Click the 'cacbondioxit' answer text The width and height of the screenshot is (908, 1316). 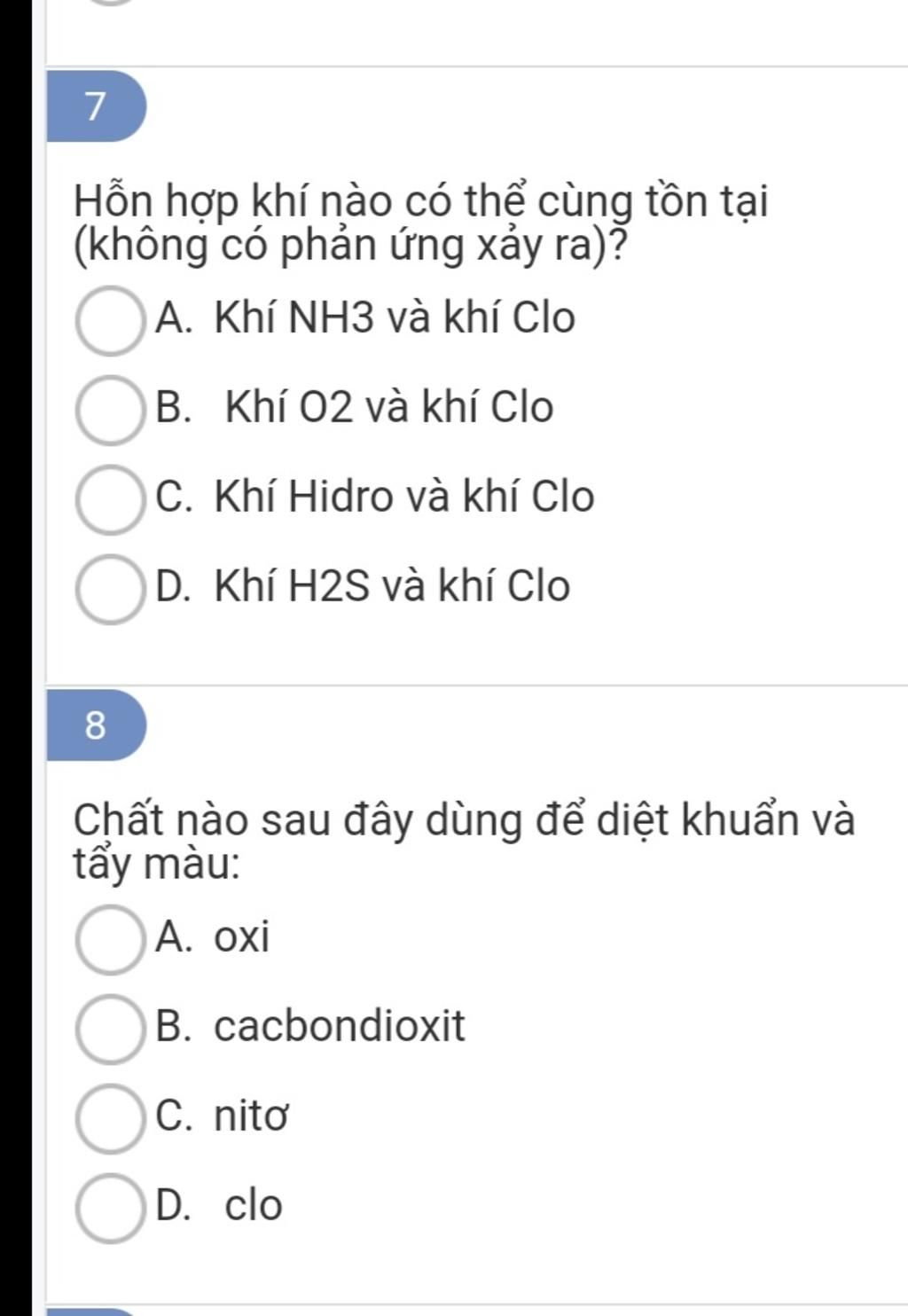coord(340,1026)
